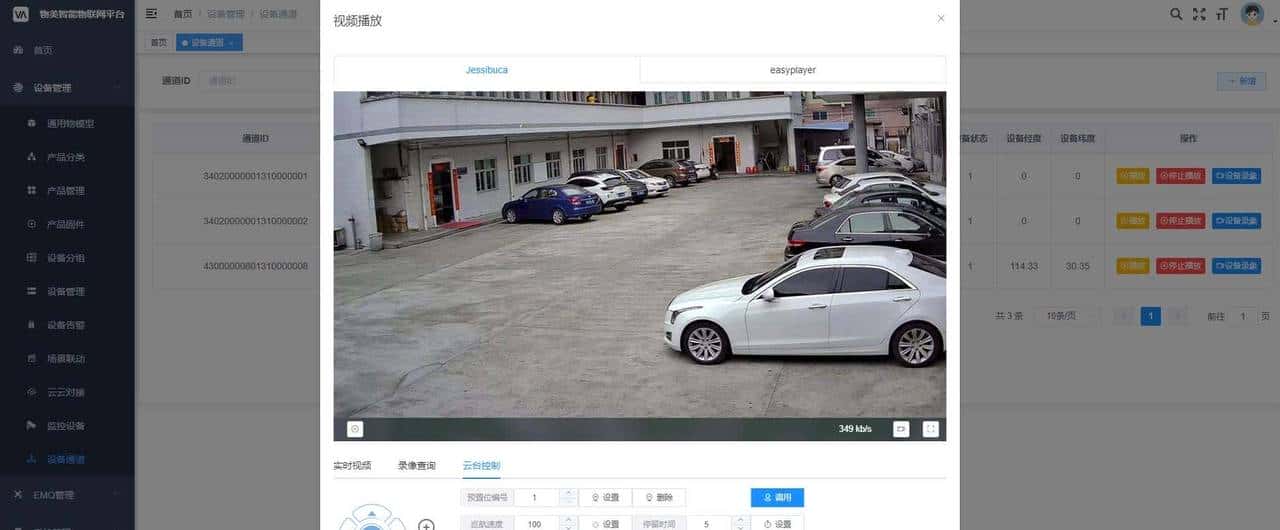The width and height of the screenshot is (1280, 530).
Task: Click the 首页 page tag under the breadcrumb
Action: click(x=158, y=42)
